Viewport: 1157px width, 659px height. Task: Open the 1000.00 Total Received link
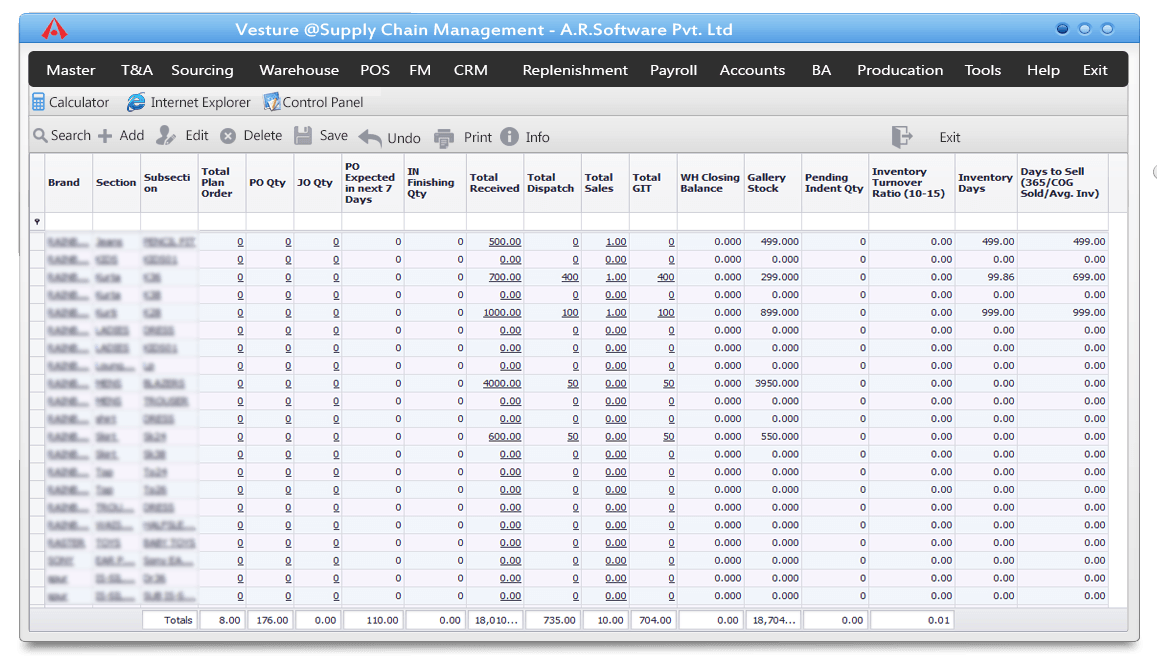point(502,313)
